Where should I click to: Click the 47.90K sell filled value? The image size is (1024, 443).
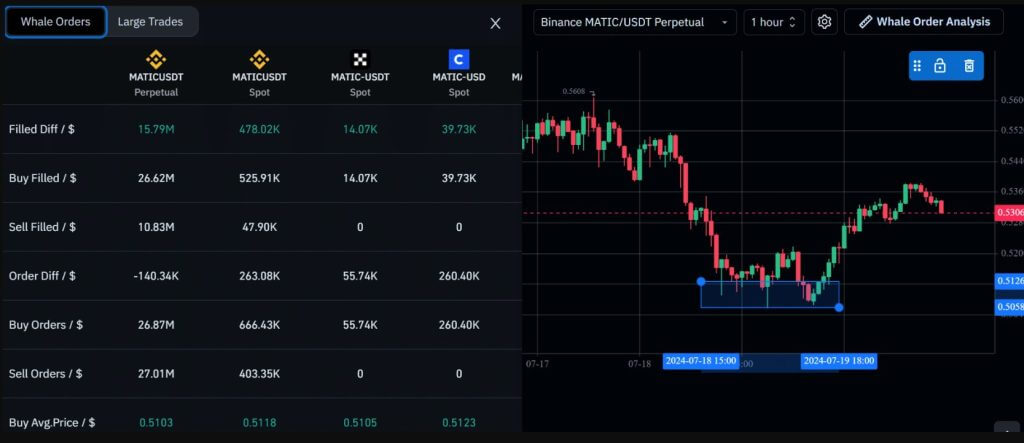[x=259, y=227]
